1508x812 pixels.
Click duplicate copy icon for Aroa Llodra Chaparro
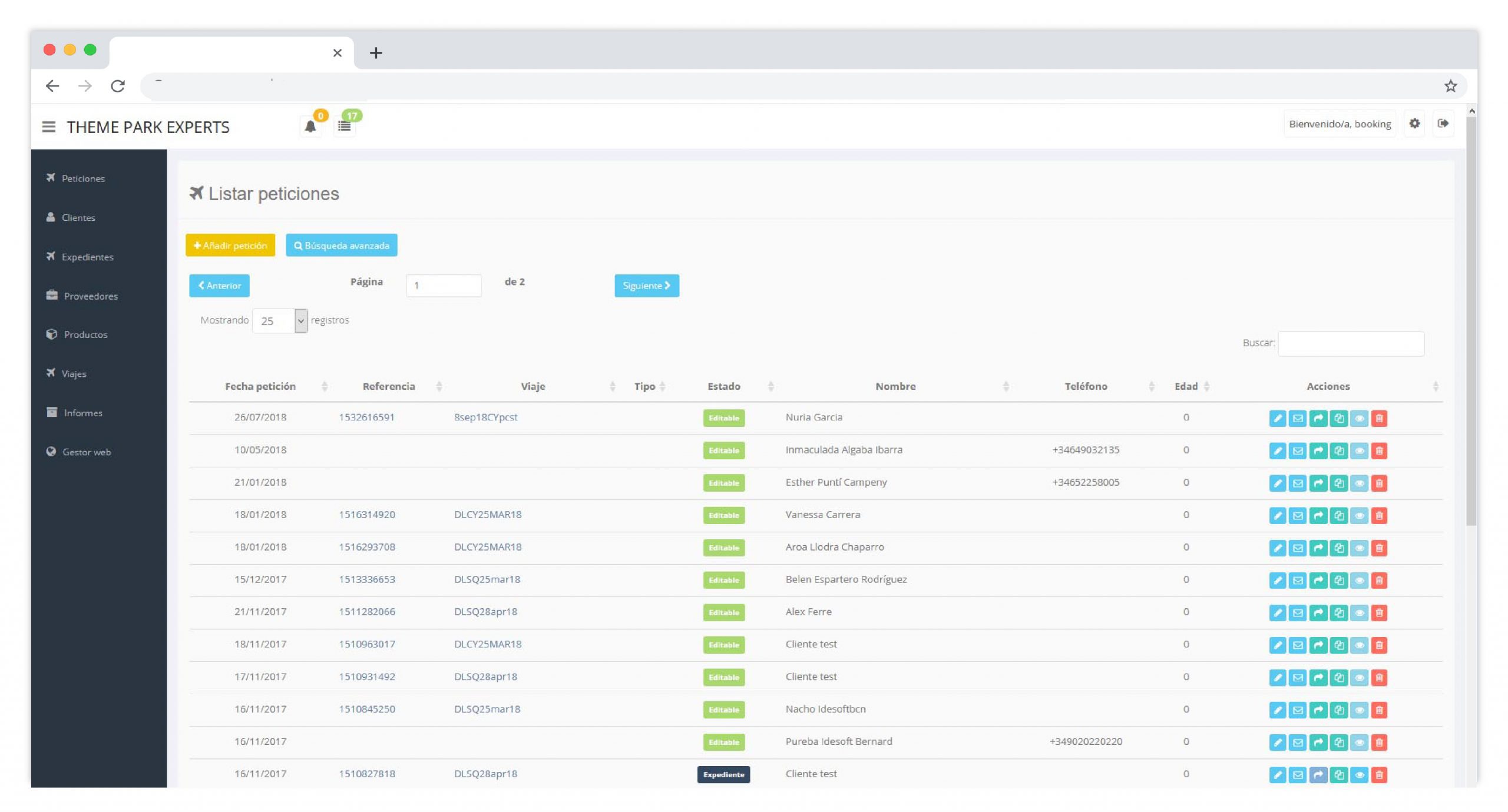(x=1339, y=548)
